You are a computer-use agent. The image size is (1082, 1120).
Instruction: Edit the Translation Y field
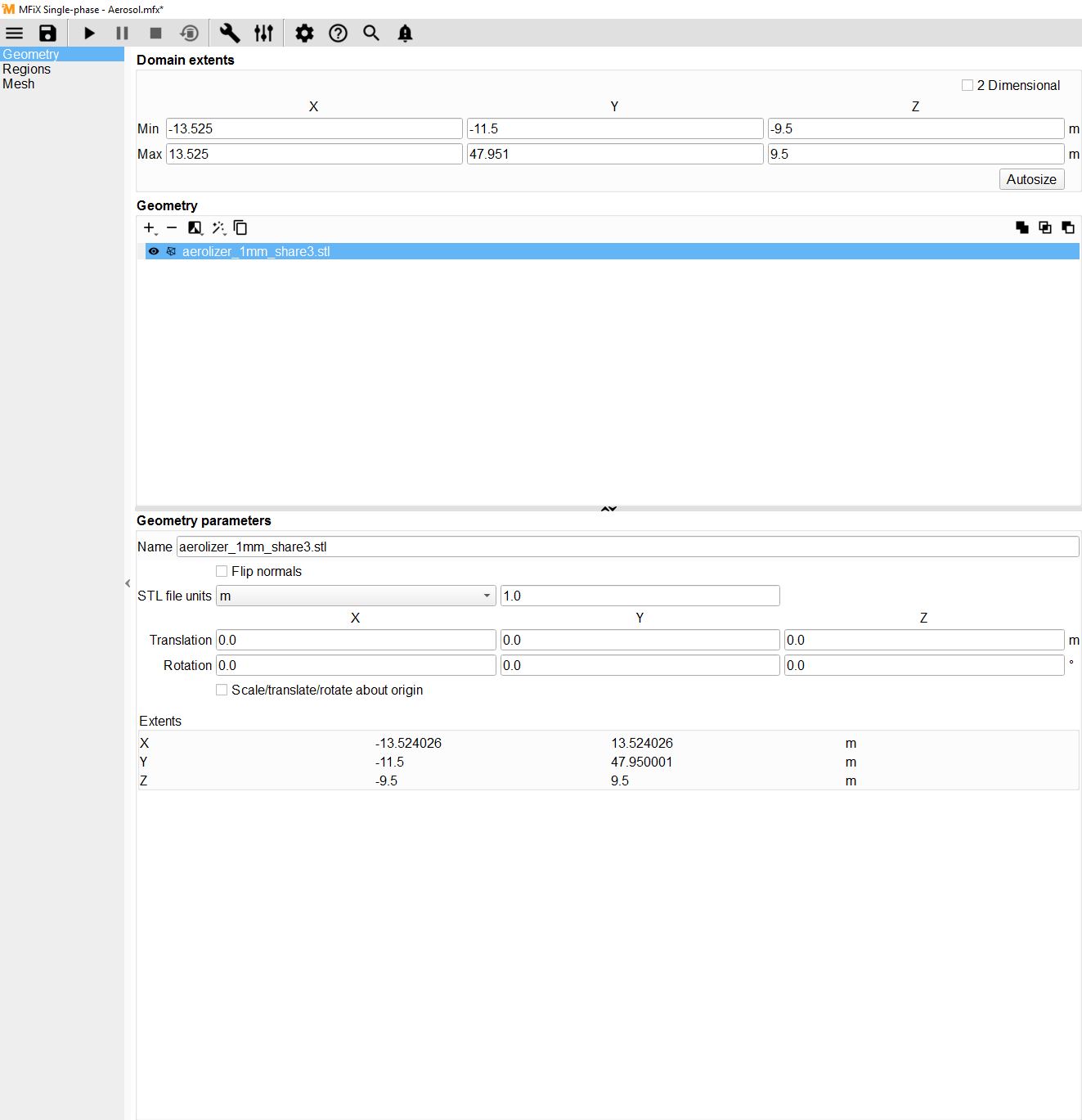point(640,640)
